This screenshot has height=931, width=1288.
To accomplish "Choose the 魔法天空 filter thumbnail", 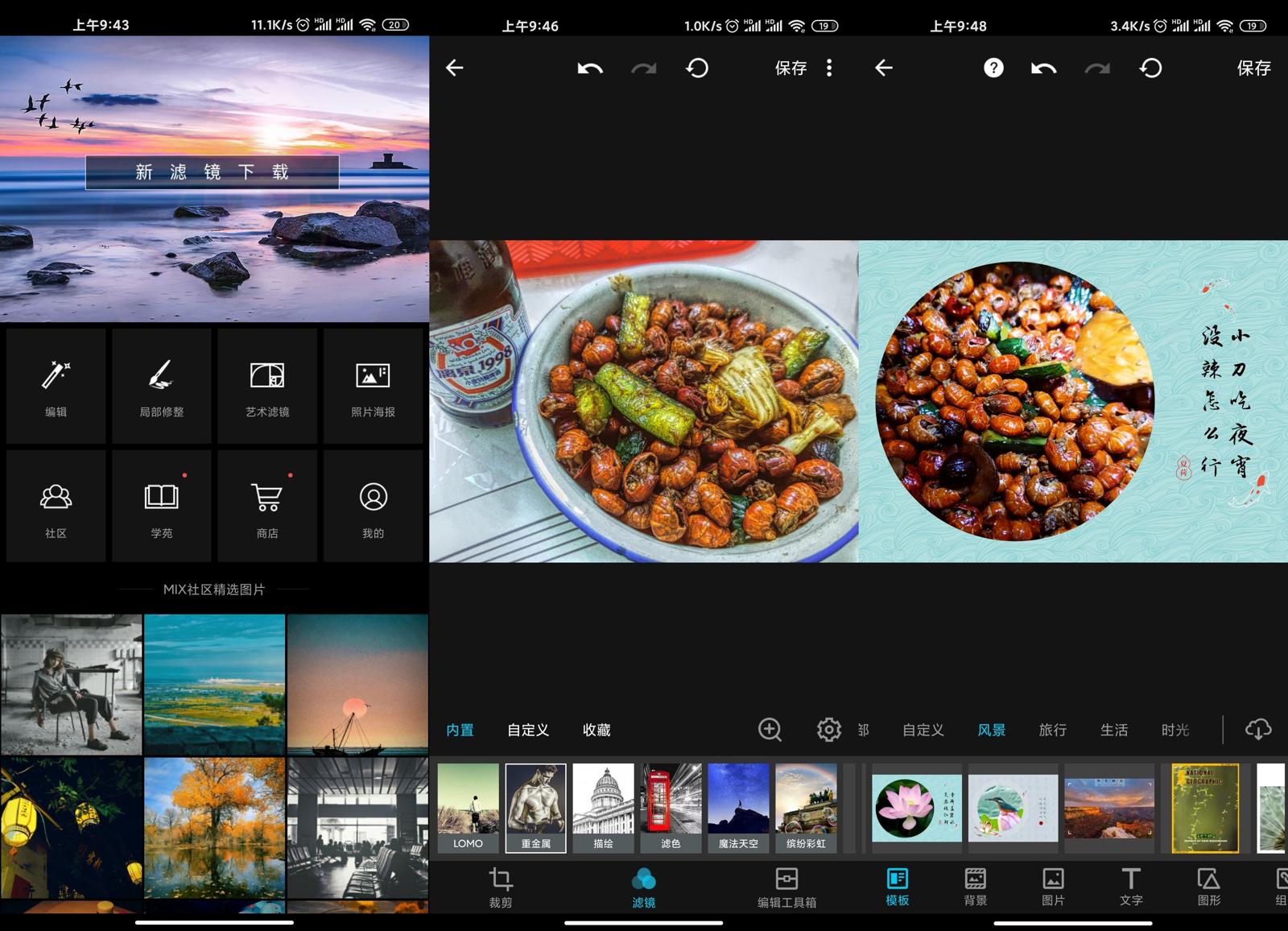I will pos(738,808).
